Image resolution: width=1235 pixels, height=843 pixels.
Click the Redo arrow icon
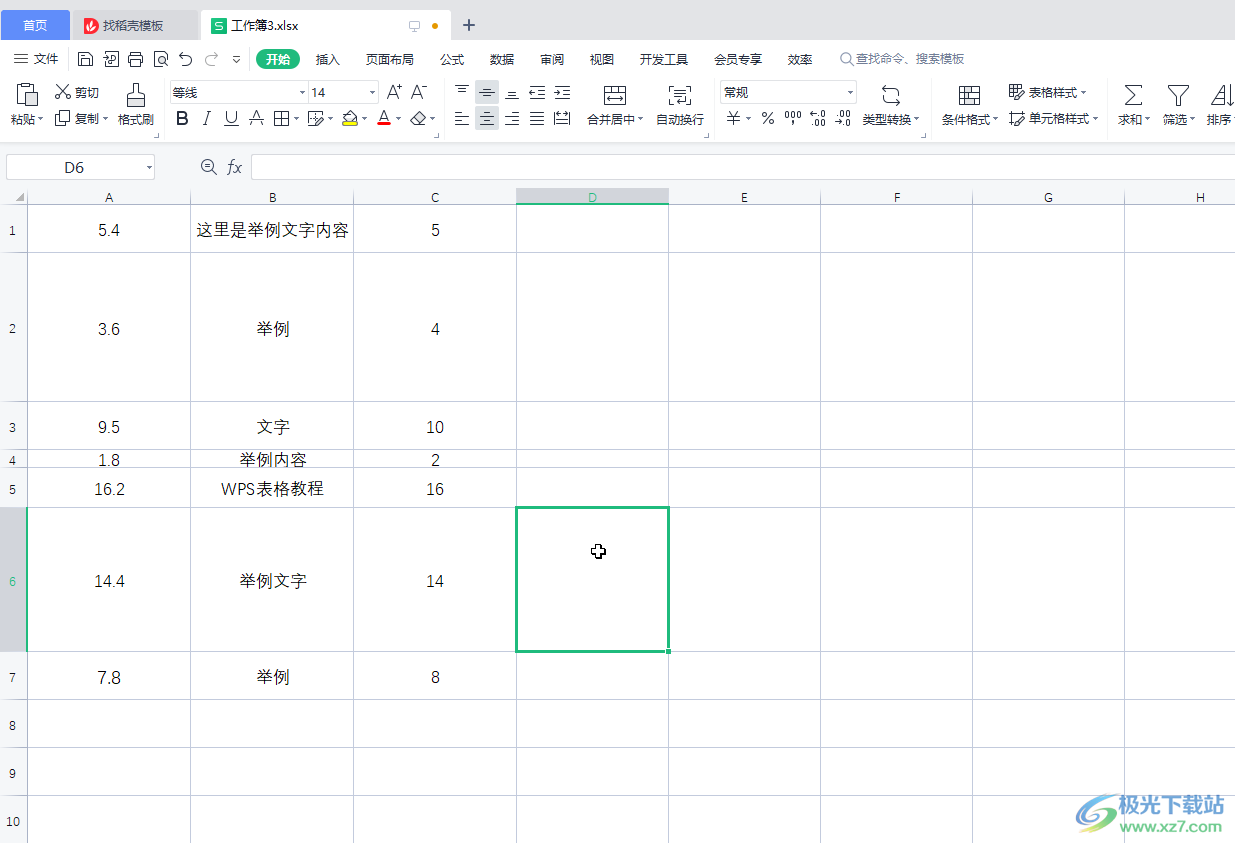pos(211,59)
